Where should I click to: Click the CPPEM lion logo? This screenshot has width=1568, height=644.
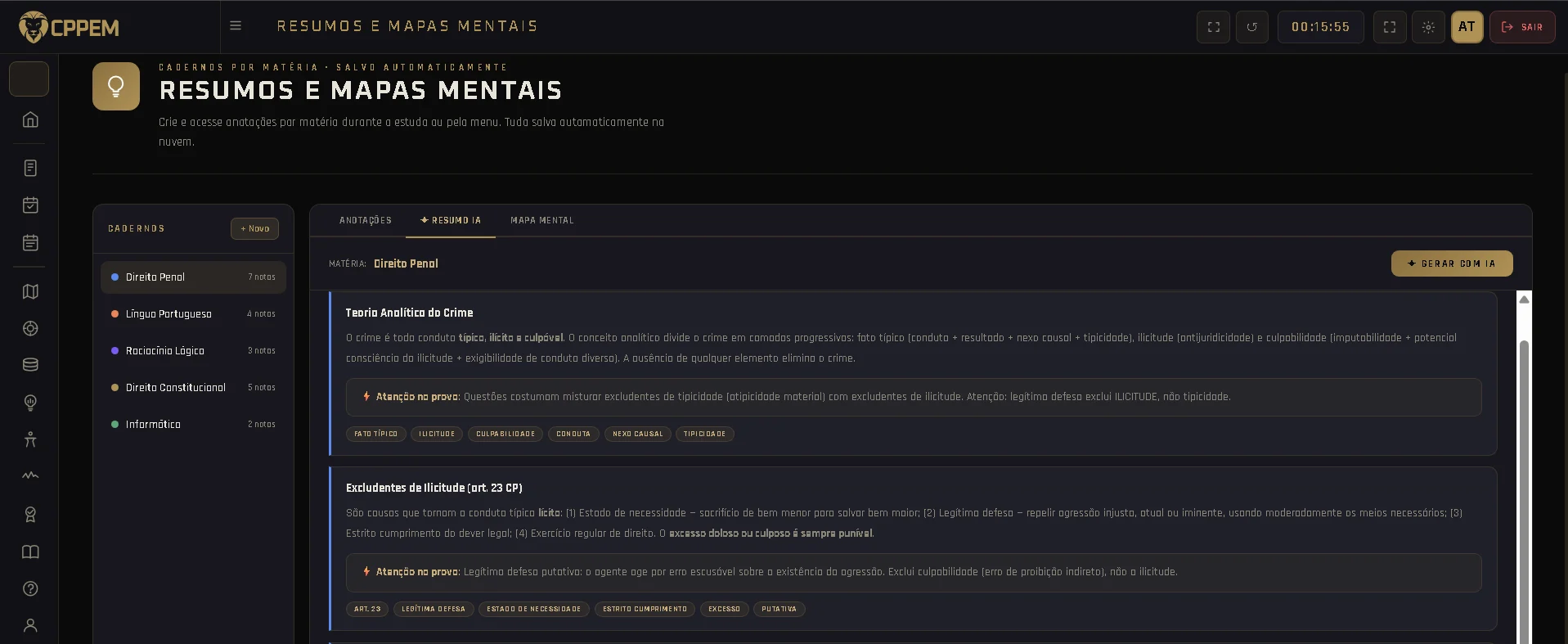pos(69,27)
